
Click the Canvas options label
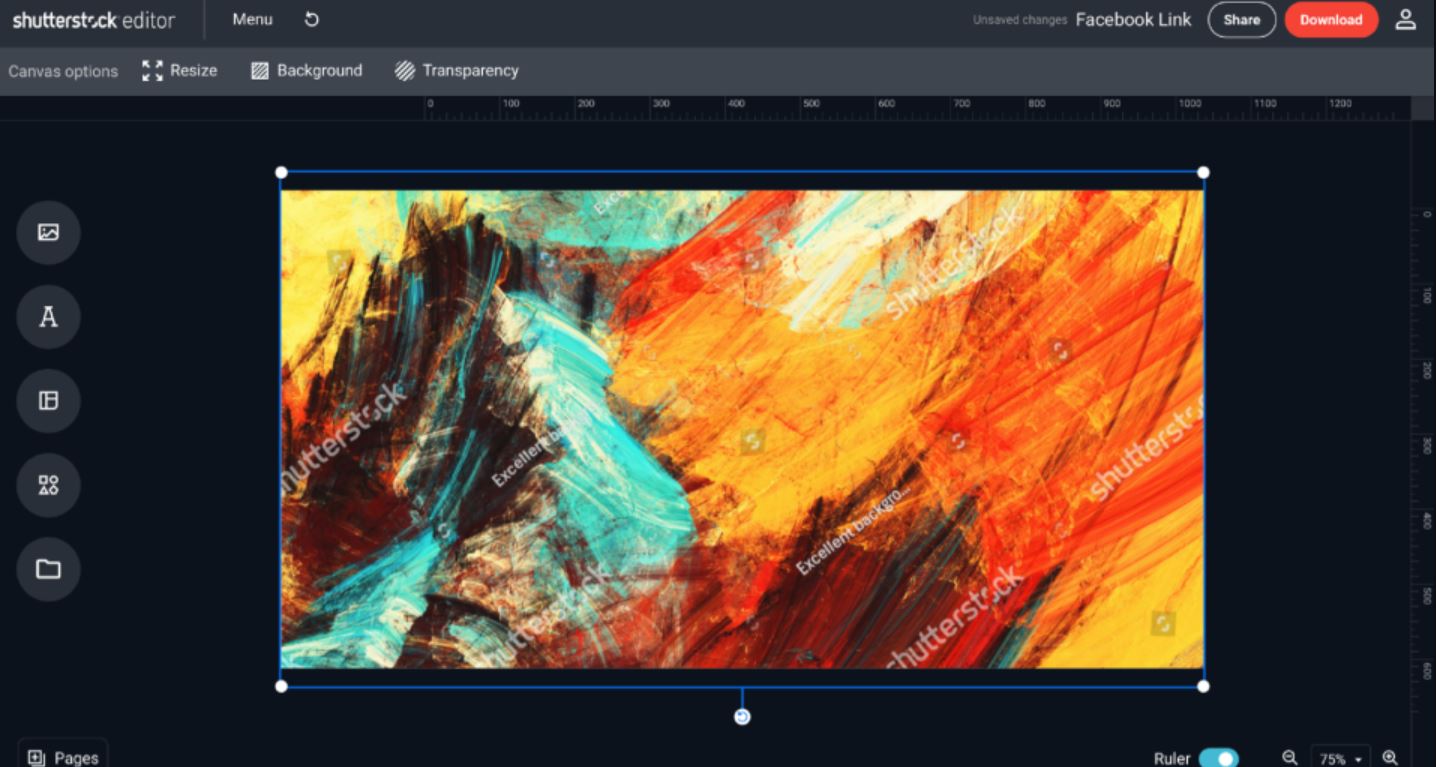click(x=63, y=71)
